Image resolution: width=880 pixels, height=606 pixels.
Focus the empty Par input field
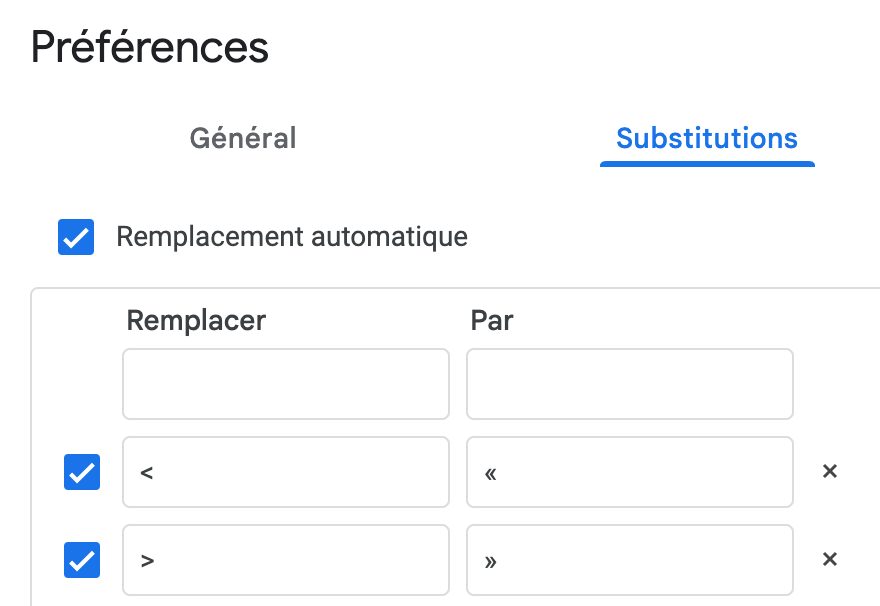tap(629, 384)
